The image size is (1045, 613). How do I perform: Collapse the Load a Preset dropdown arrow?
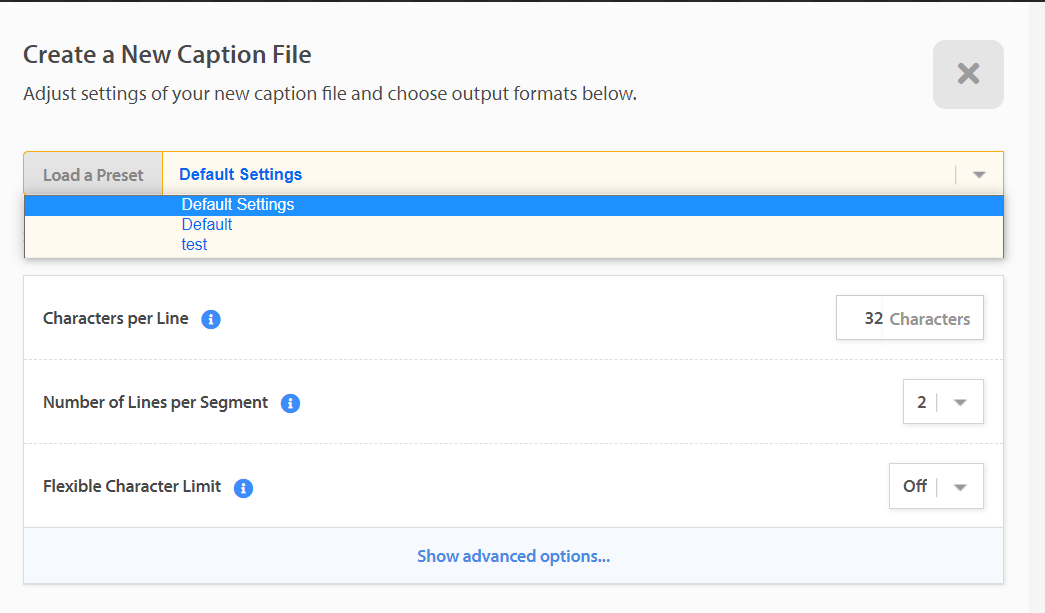pyautogui.click(x=978, y=175)
